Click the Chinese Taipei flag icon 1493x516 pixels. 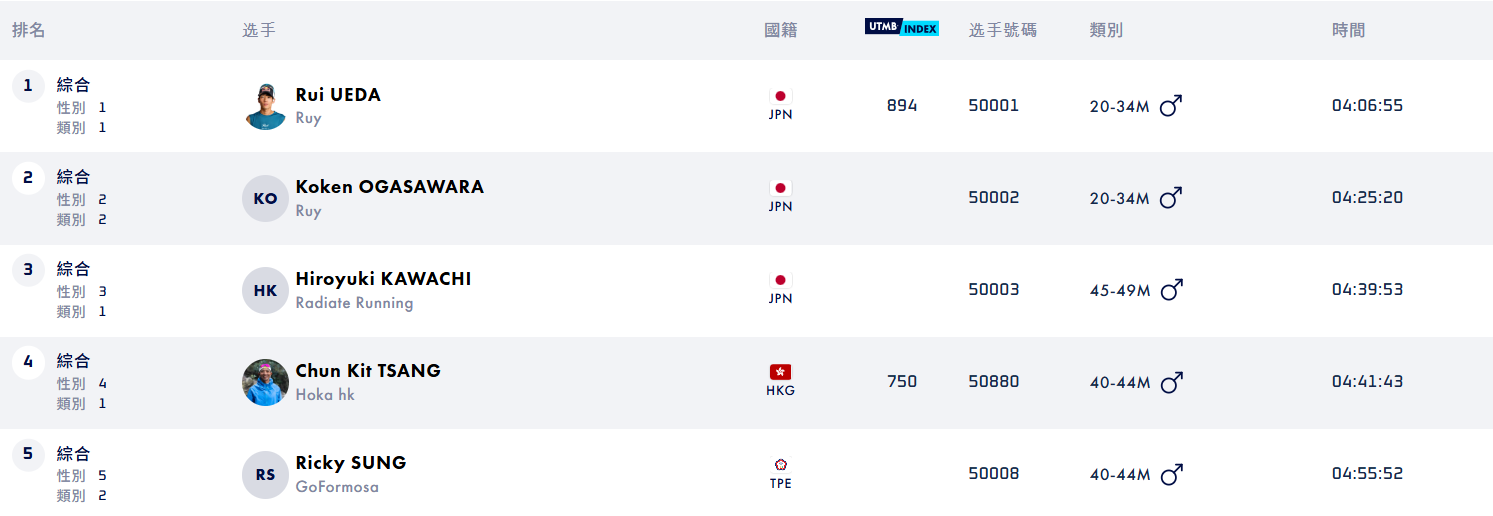point(780,464)
